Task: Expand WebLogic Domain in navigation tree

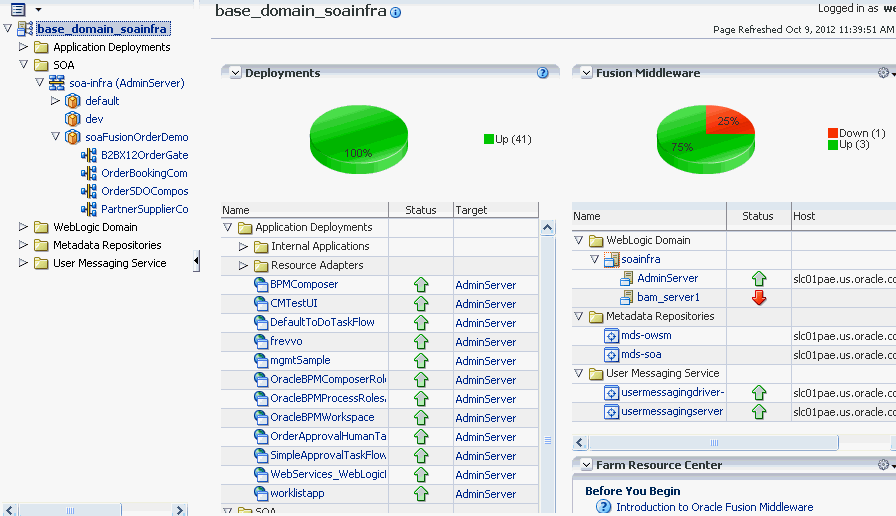Action: [23, 226]
